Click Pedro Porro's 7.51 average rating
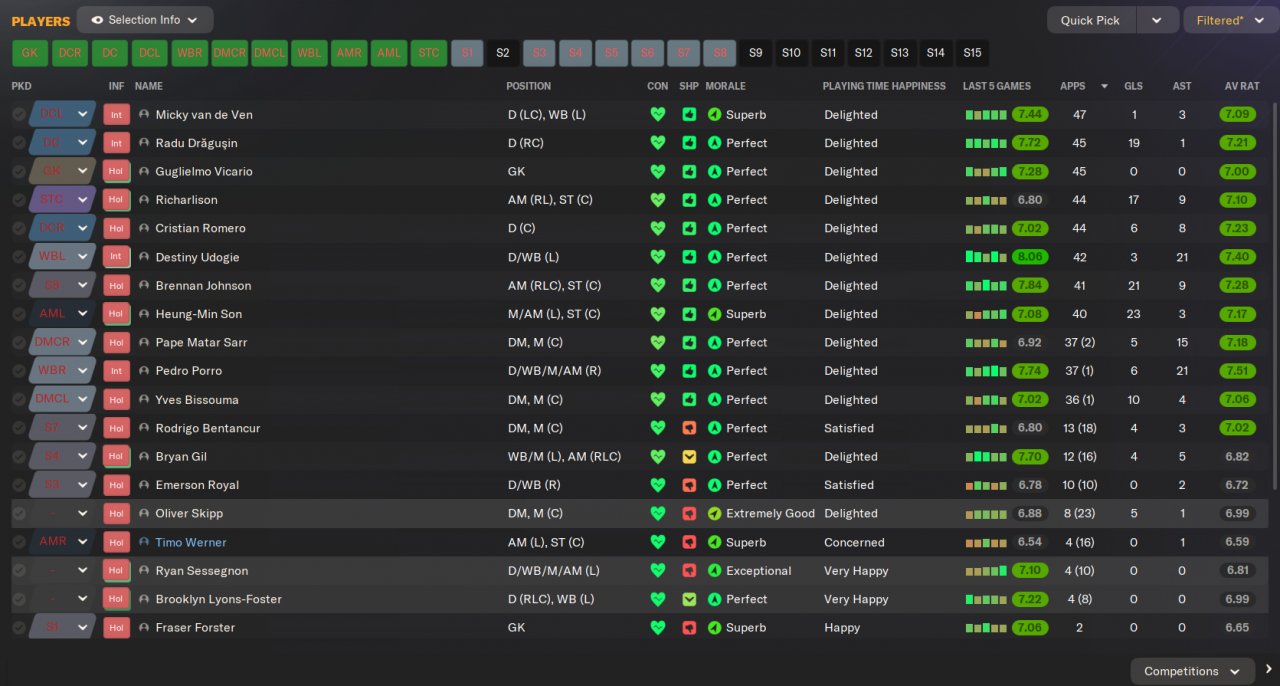The width and height of the screenshot is (1280, 686). click(1238, 371)
